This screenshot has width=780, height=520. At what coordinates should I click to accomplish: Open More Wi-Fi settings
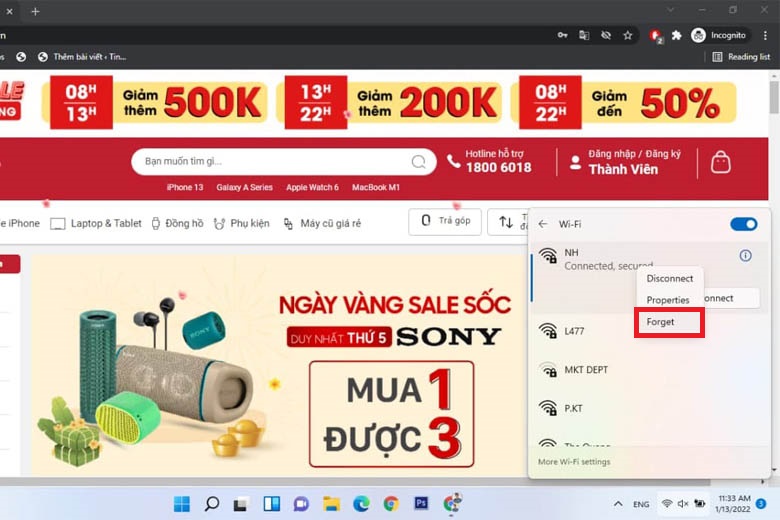[x=574, y=462]
